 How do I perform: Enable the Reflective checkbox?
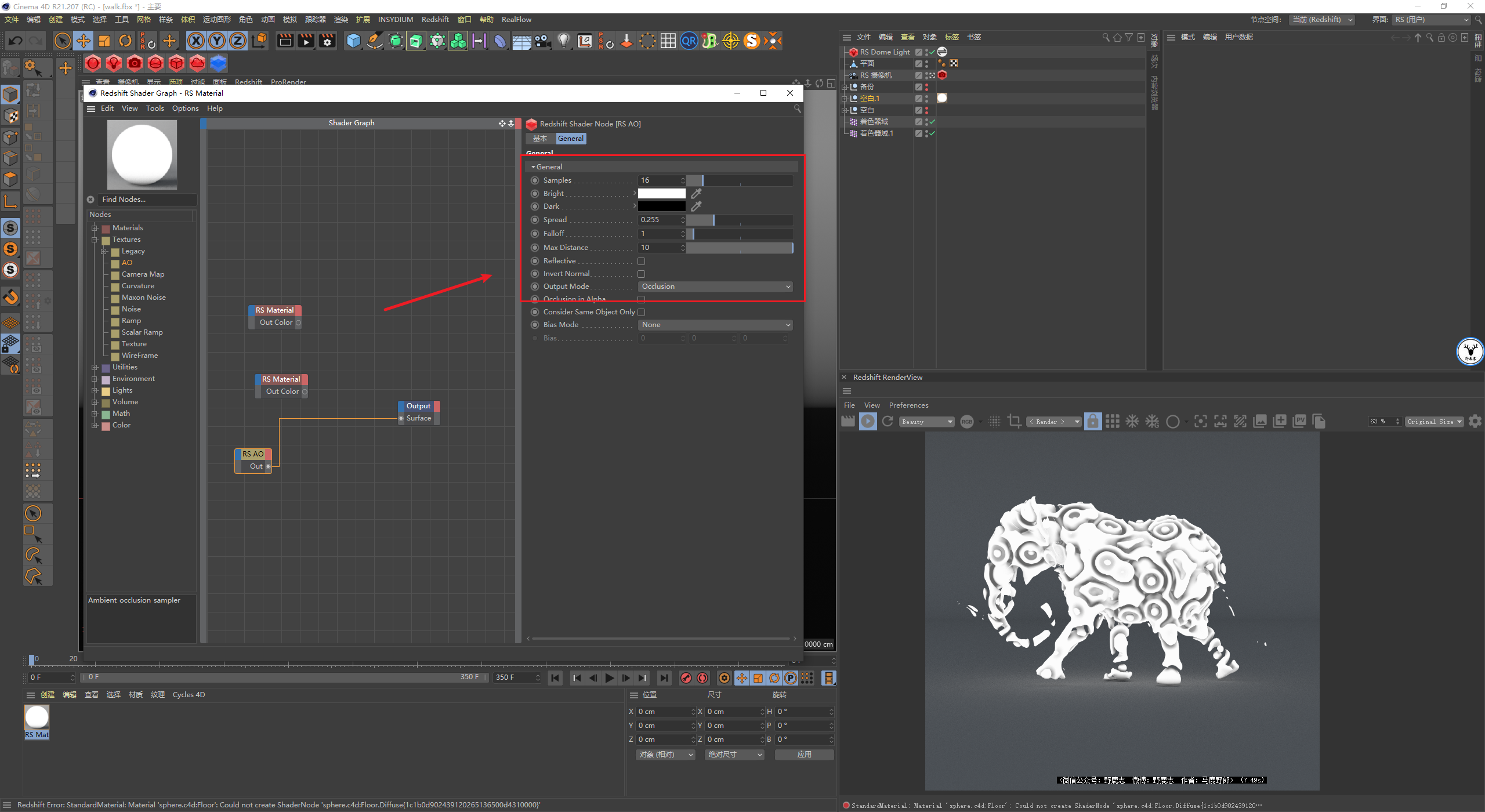point(641,261)
